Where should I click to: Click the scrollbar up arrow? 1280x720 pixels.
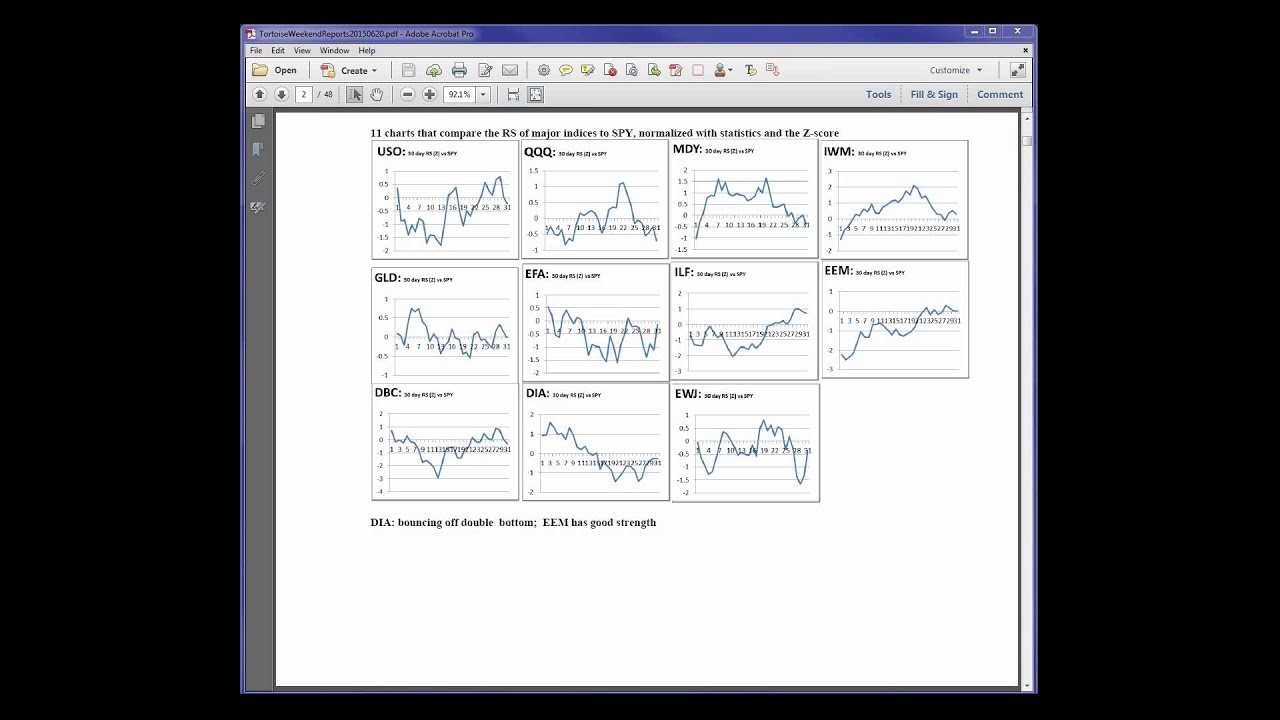[1026, 118]
